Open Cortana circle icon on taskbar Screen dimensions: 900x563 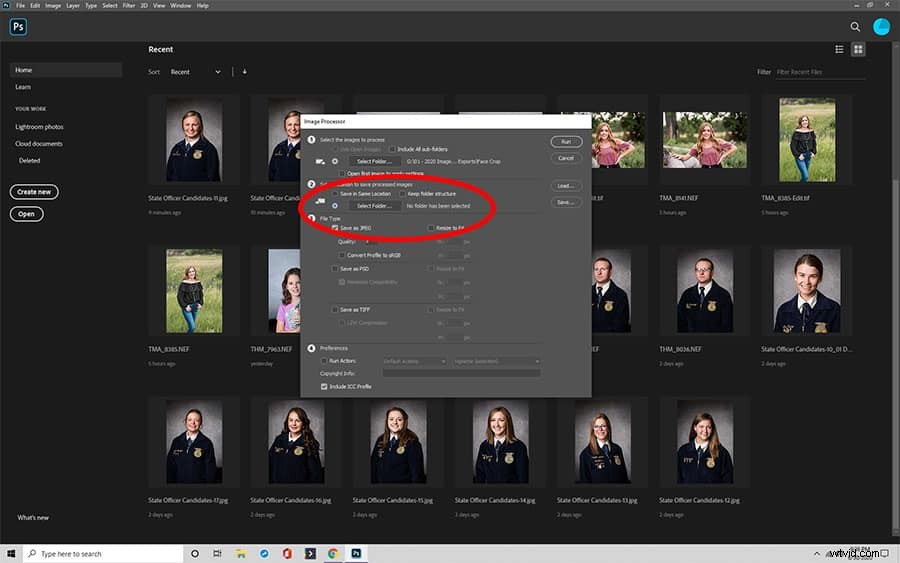(x=195, y=554)
